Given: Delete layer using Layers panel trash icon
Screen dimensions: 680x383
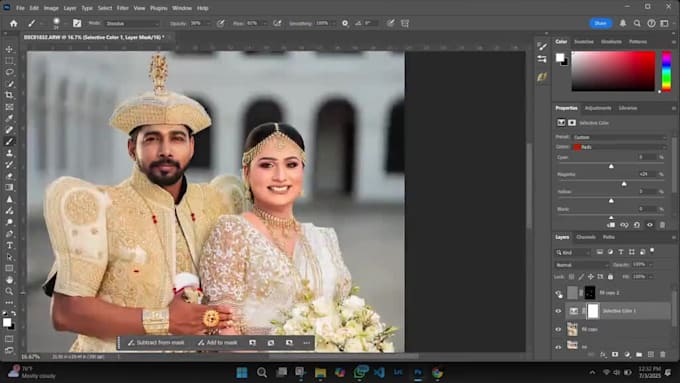Looking at the screenshot, I should pos(663,354).
